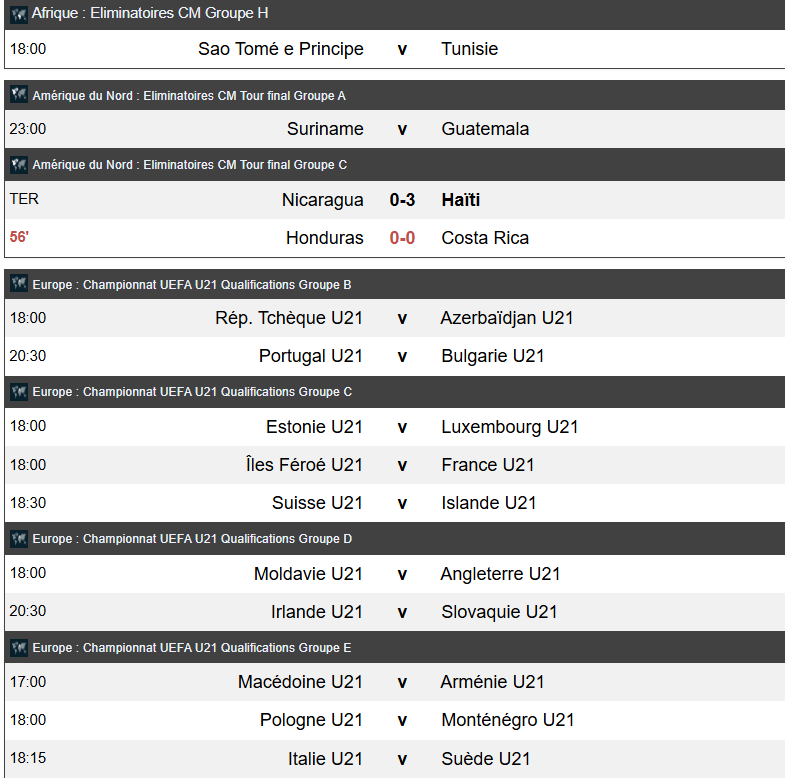
Task: Open Moldavie U21 v Angleterre U21 match
Action: pos(395,574)
